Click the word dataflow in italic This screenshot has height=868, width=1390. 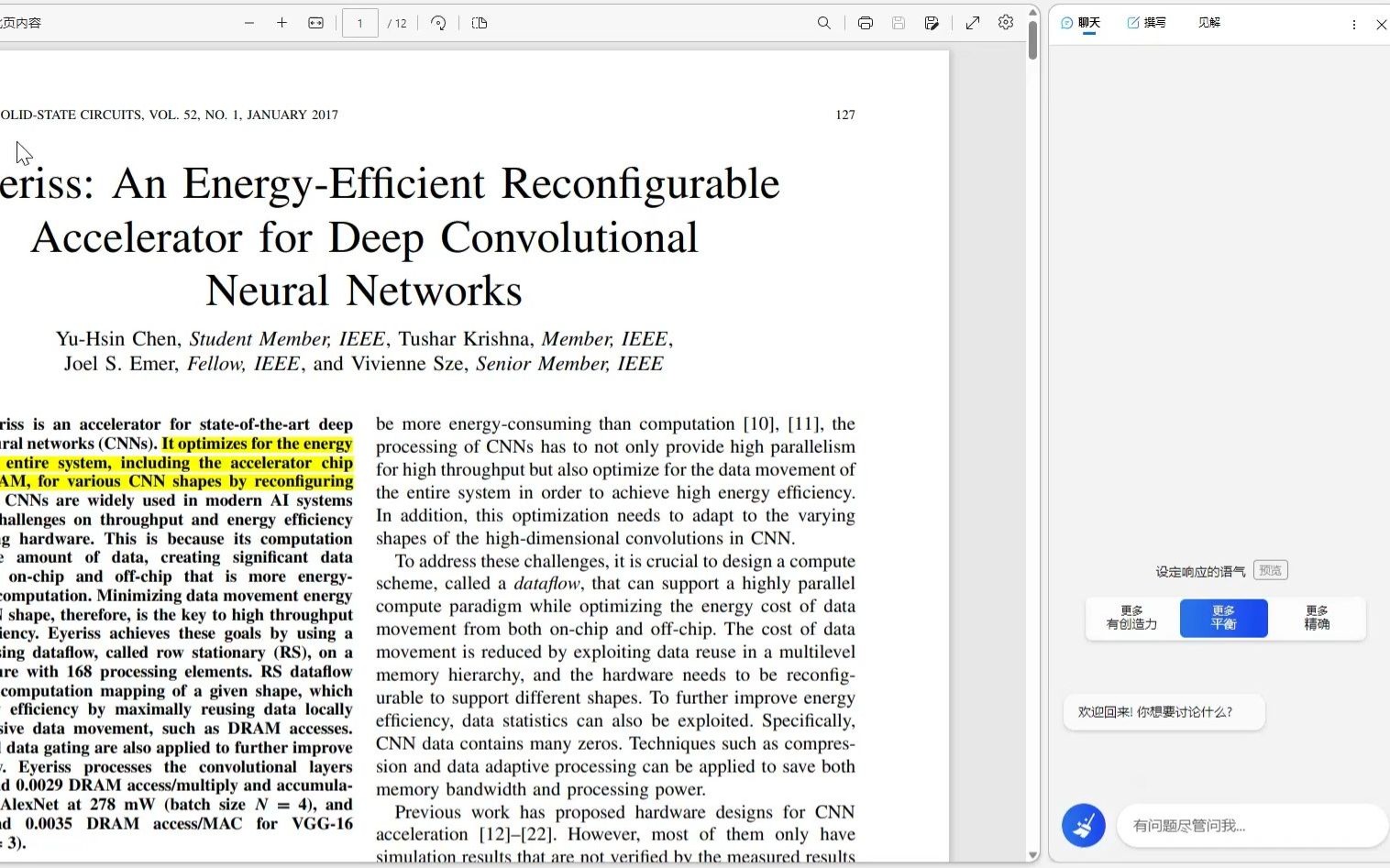[x=547, y=583]
